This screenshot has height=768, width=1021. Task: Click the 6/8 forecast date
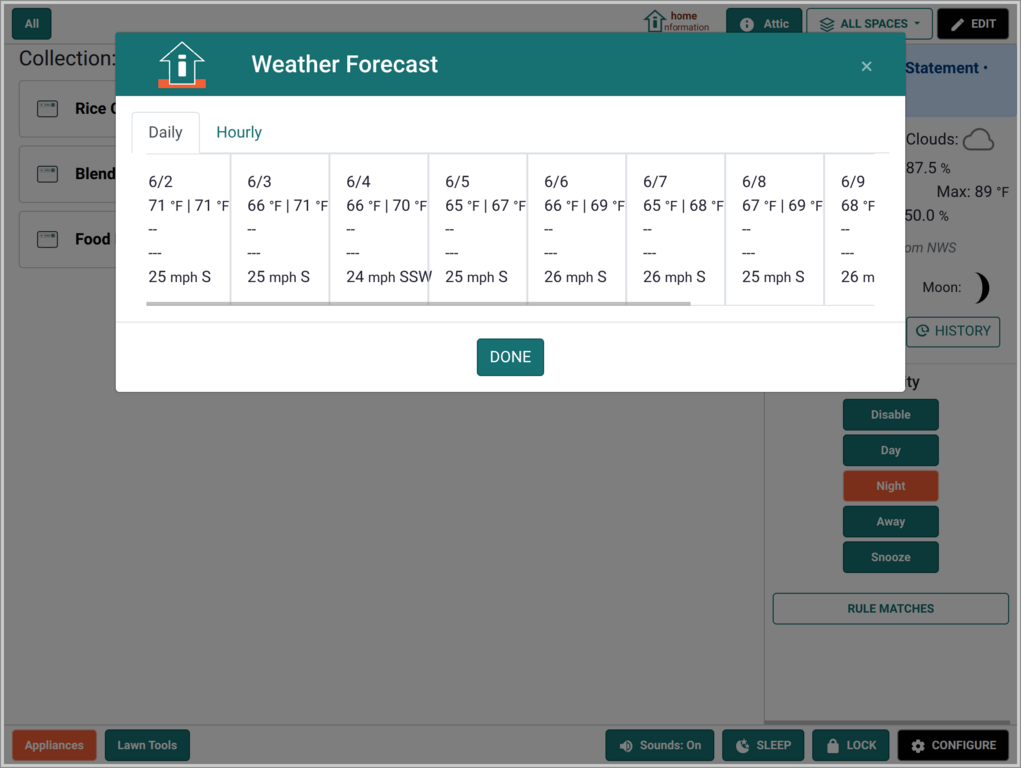754,182
